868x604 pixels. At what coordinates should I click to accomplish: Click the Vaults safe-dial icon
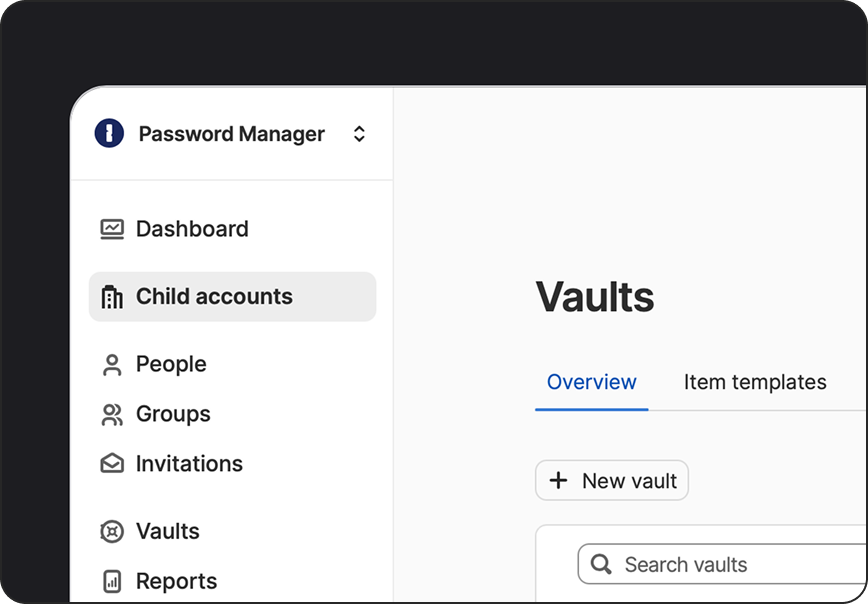point(112,531)
